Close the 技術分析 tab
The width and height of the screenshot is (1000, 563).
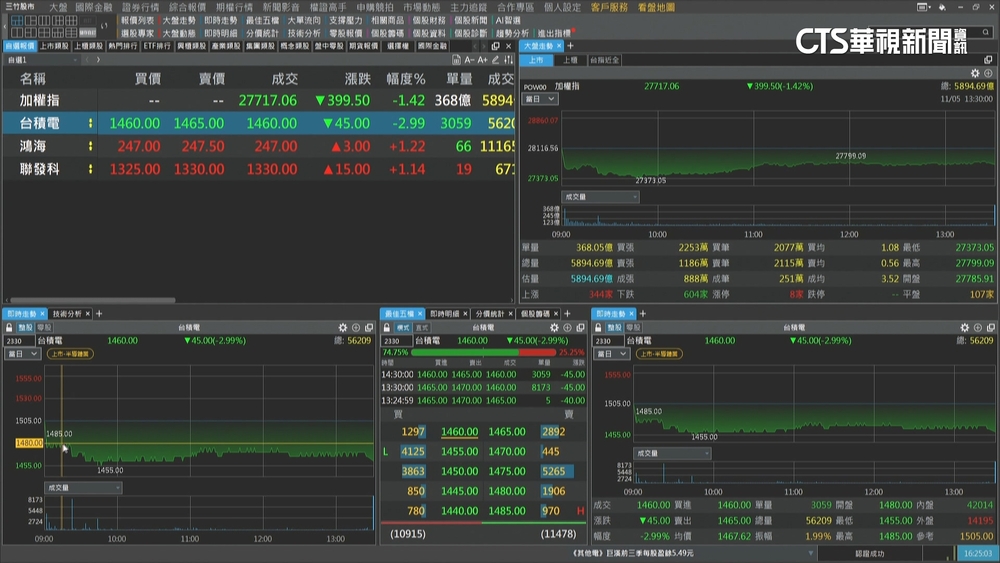pyautogui.click(x=88, y=314)
